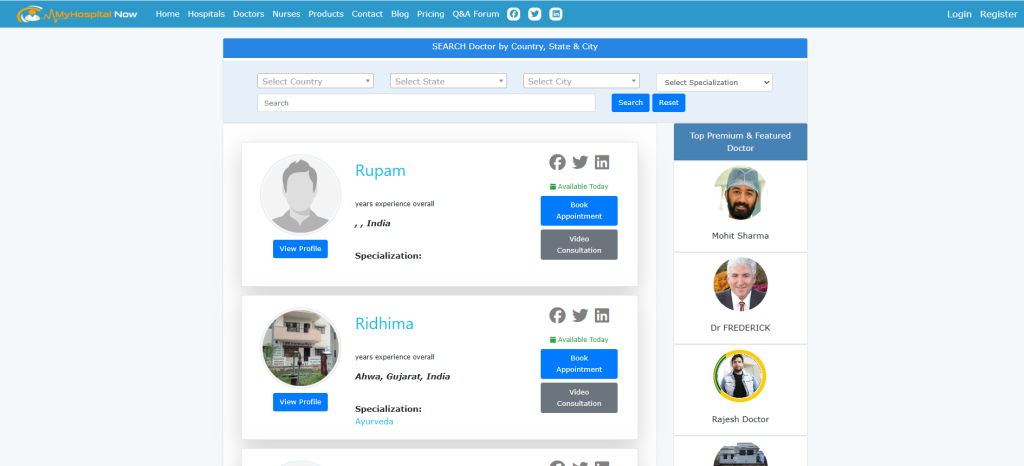Click the Register link
This screenshot has height=466, width=1024.
999,14
